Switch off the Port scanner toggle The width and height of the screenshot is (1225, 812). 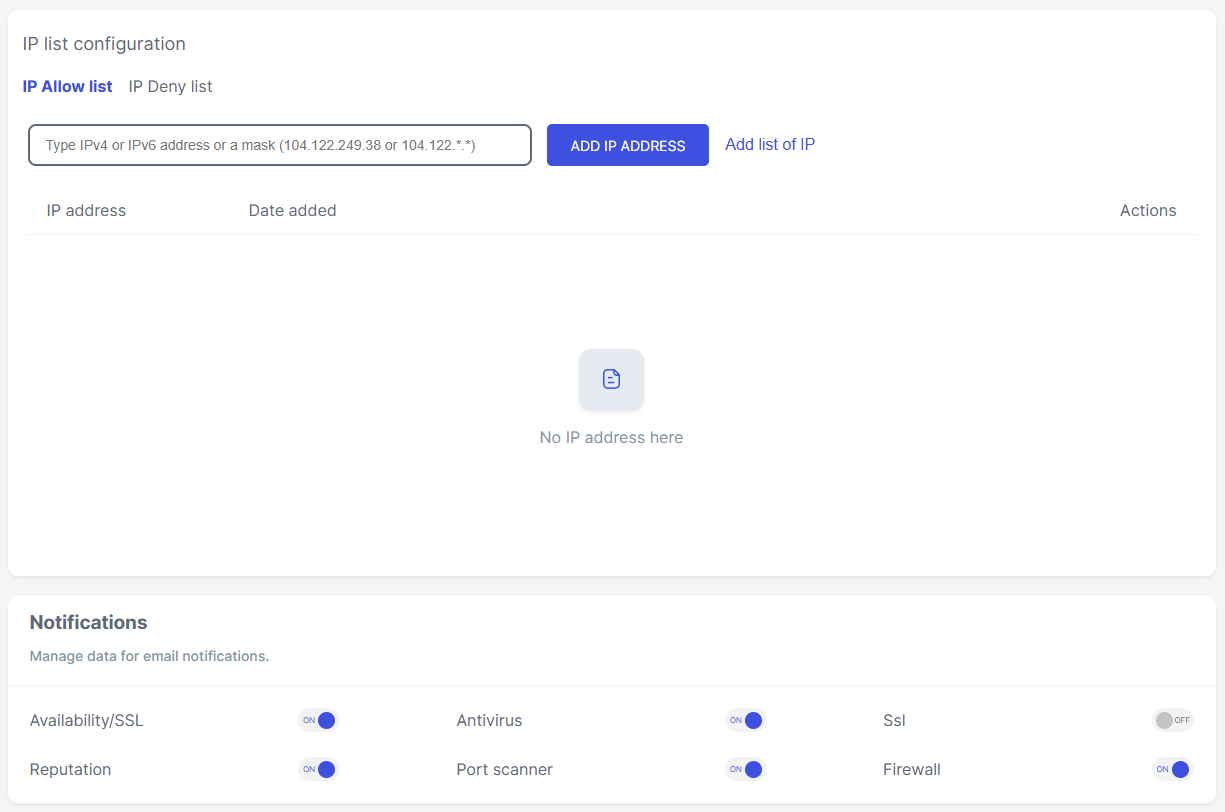click(x=745, y=769)
